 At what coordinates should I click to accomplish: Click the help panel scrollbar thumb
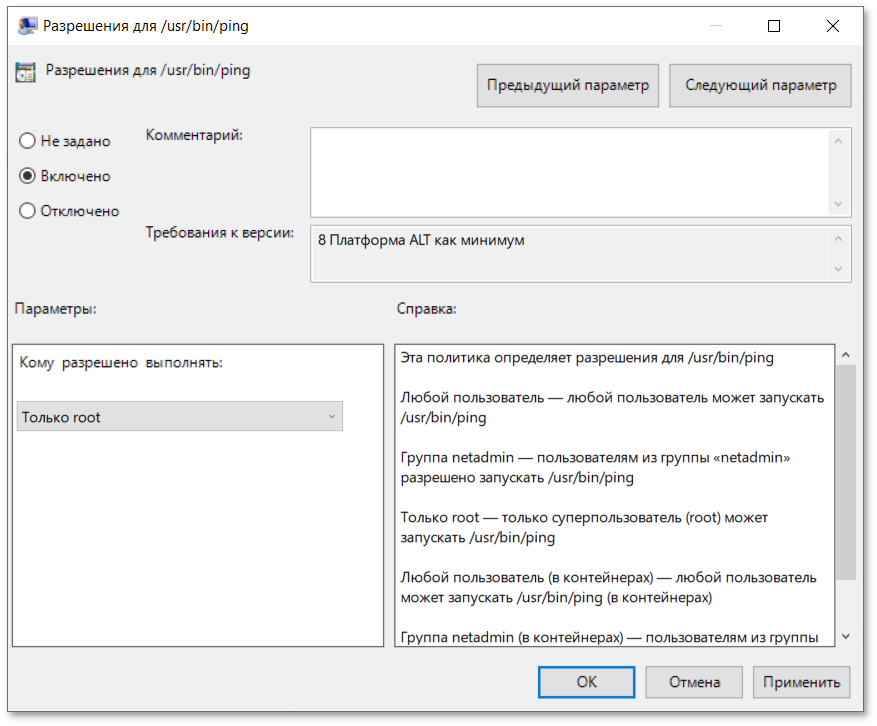[845, 470]
